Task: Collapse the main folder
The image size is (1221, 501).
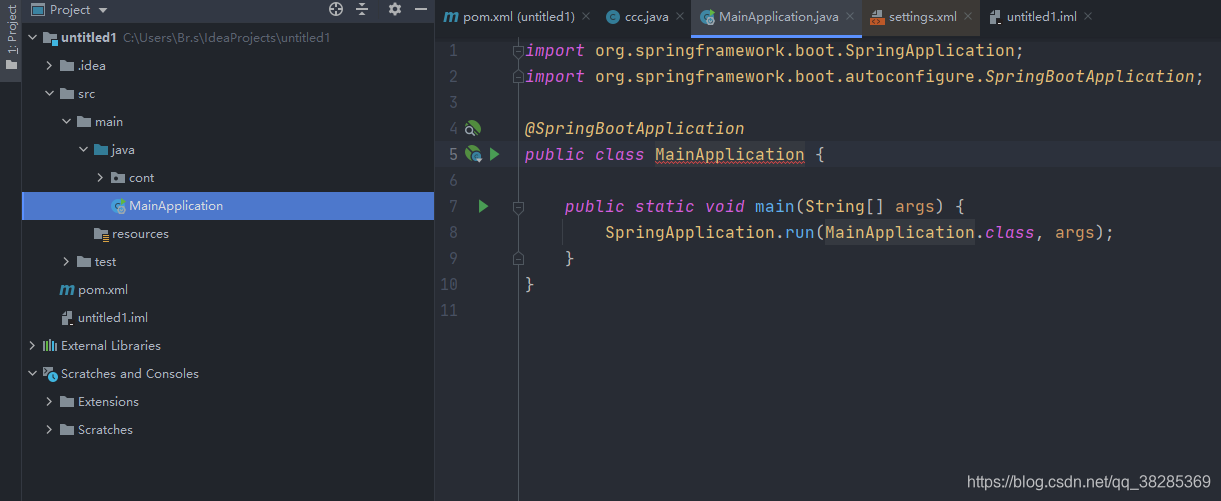Action: [x=67, y=122]
